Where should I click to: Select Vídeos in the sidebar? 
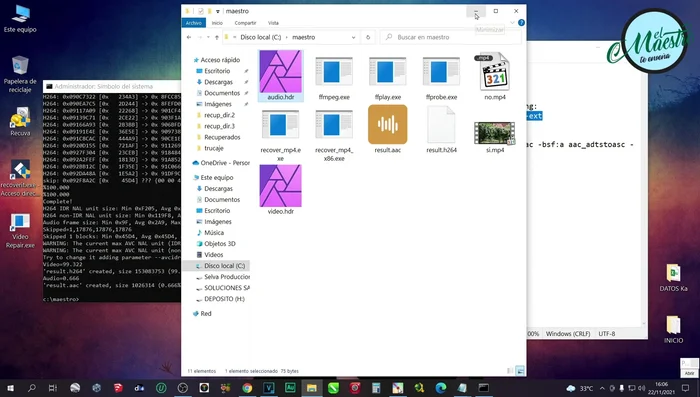213,255
